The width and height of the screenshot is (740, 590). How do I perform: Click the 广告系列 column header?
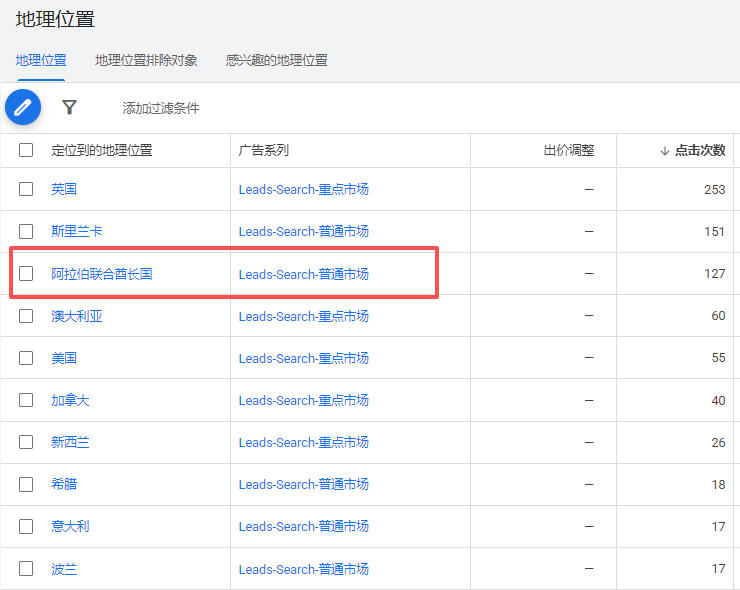[264, 151]
